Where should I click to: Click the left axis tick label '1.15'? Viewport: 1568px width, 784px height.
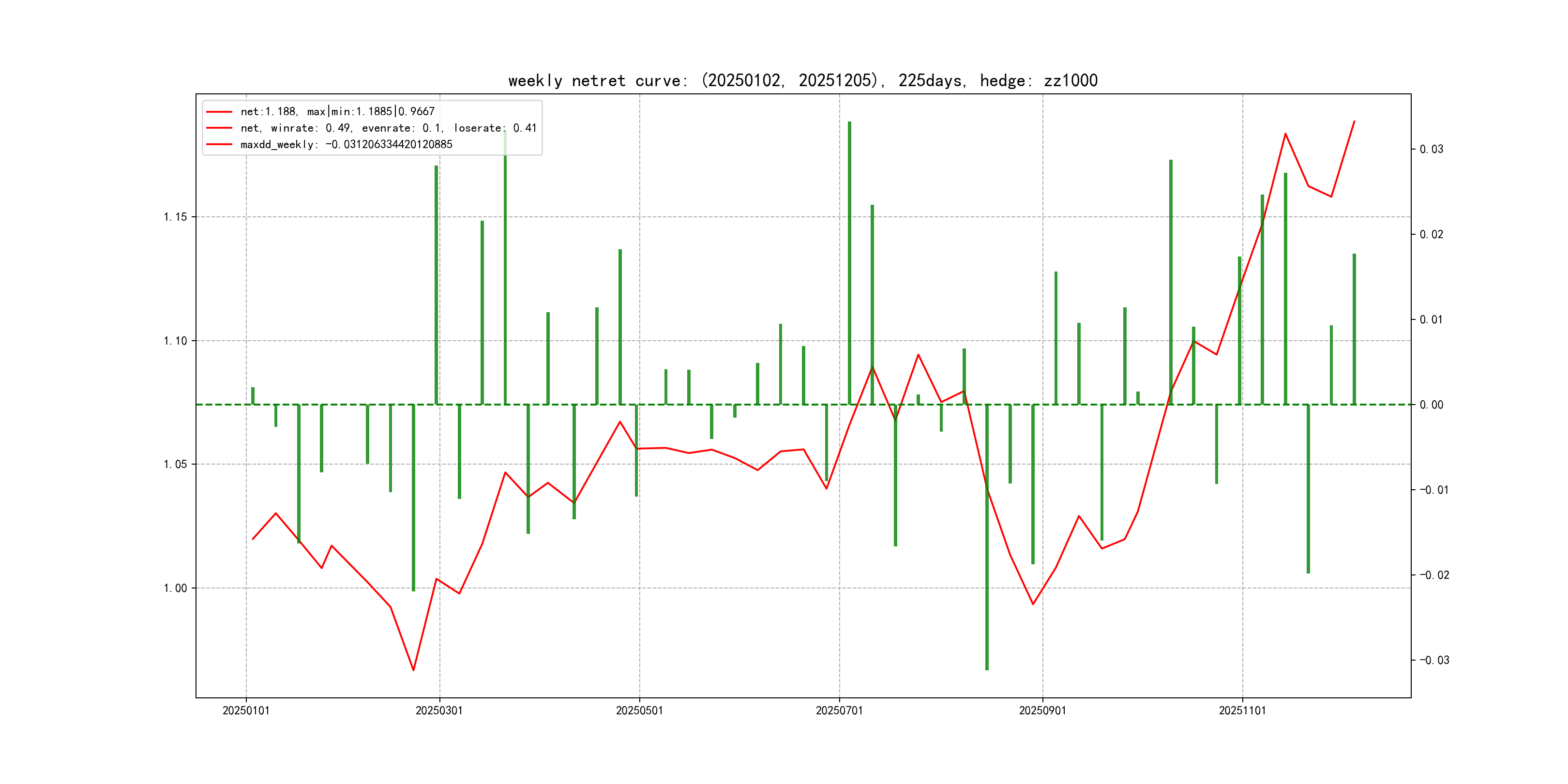[x=175, y=217]
